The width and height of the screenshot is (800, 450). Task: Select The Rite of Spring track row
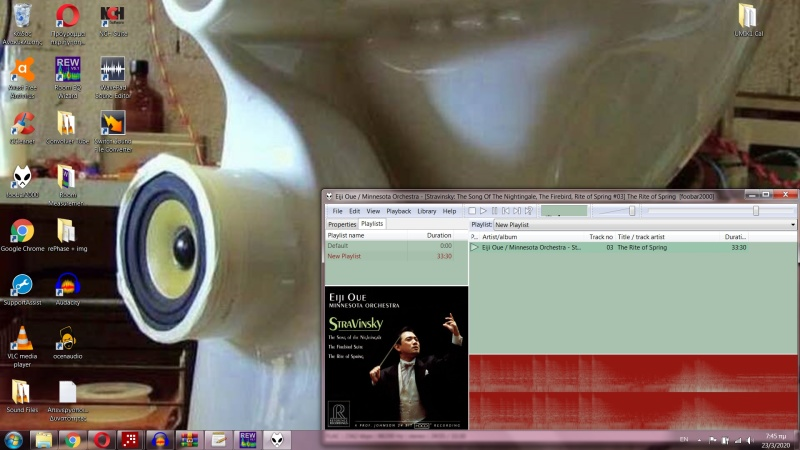[x=633, y=247]
